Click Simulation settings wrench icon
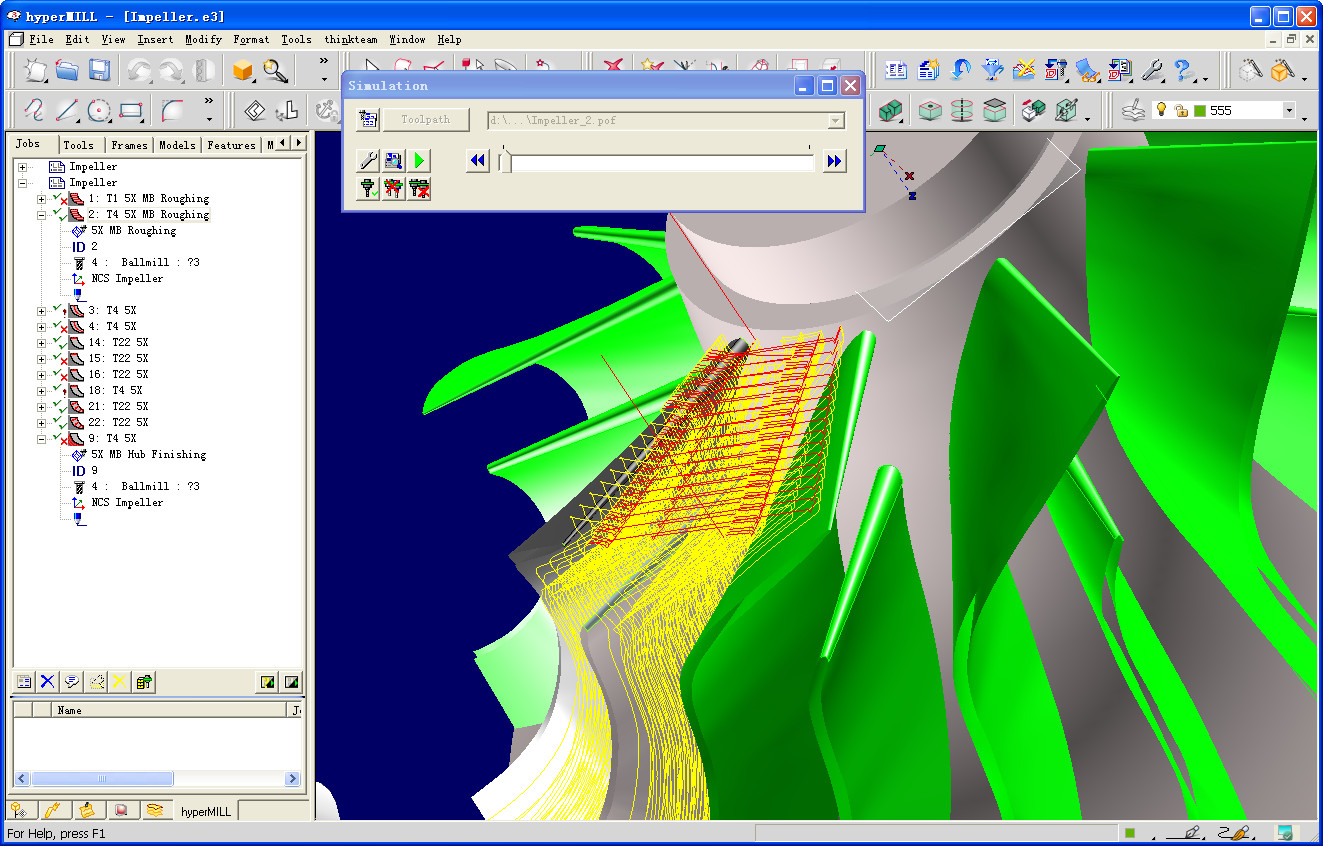This screenshot has height=846, width=1323. [x=368, y=160]
